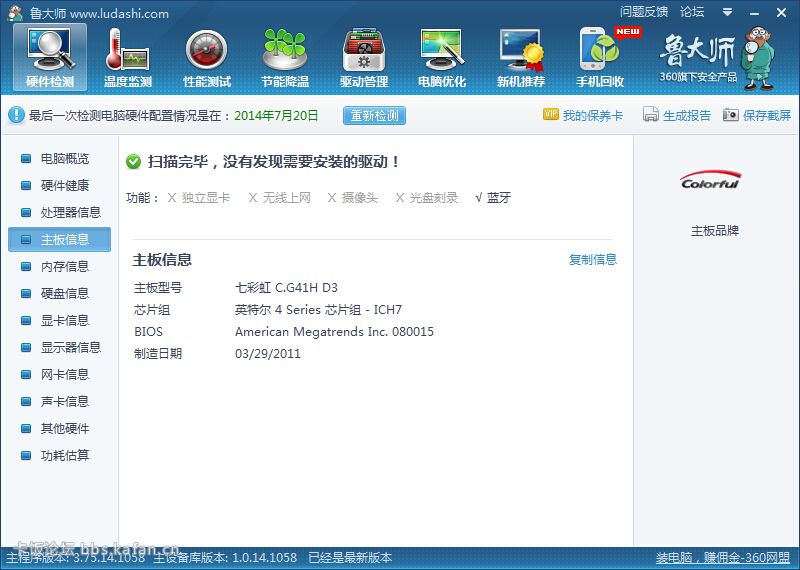Screen dimensions: 800x570
Task: Click the VIP badge icon
Action: point(551,114)
